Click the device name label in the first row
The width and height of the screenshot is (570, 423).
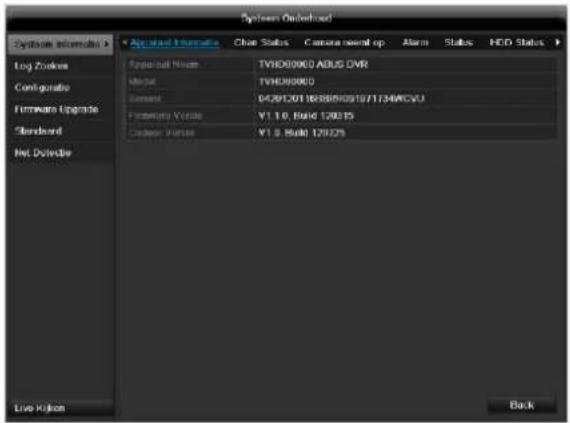click(x=164, y=64)
